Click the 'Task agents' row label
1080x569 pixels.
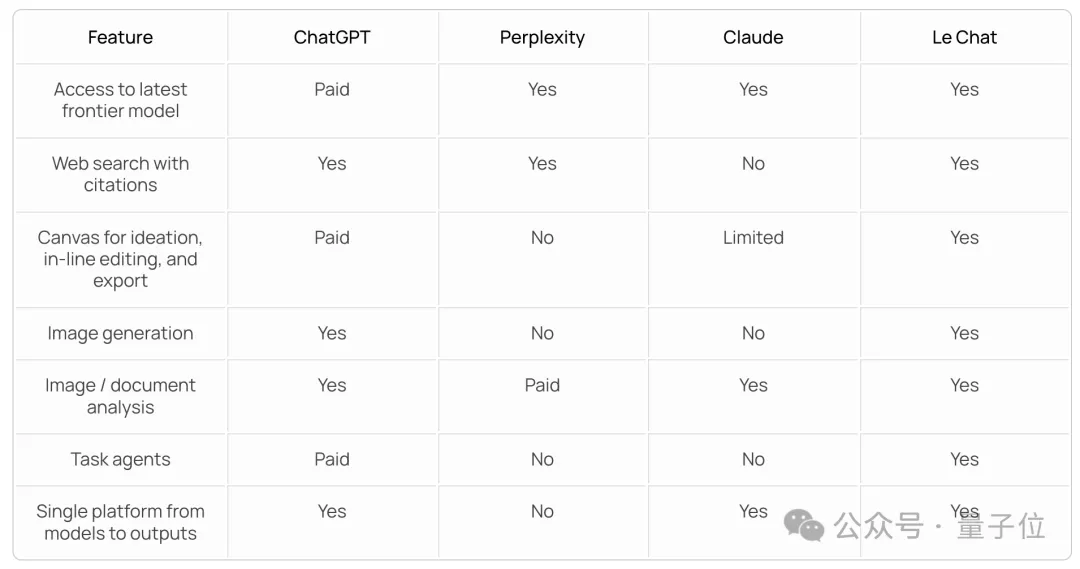(120, 460)
